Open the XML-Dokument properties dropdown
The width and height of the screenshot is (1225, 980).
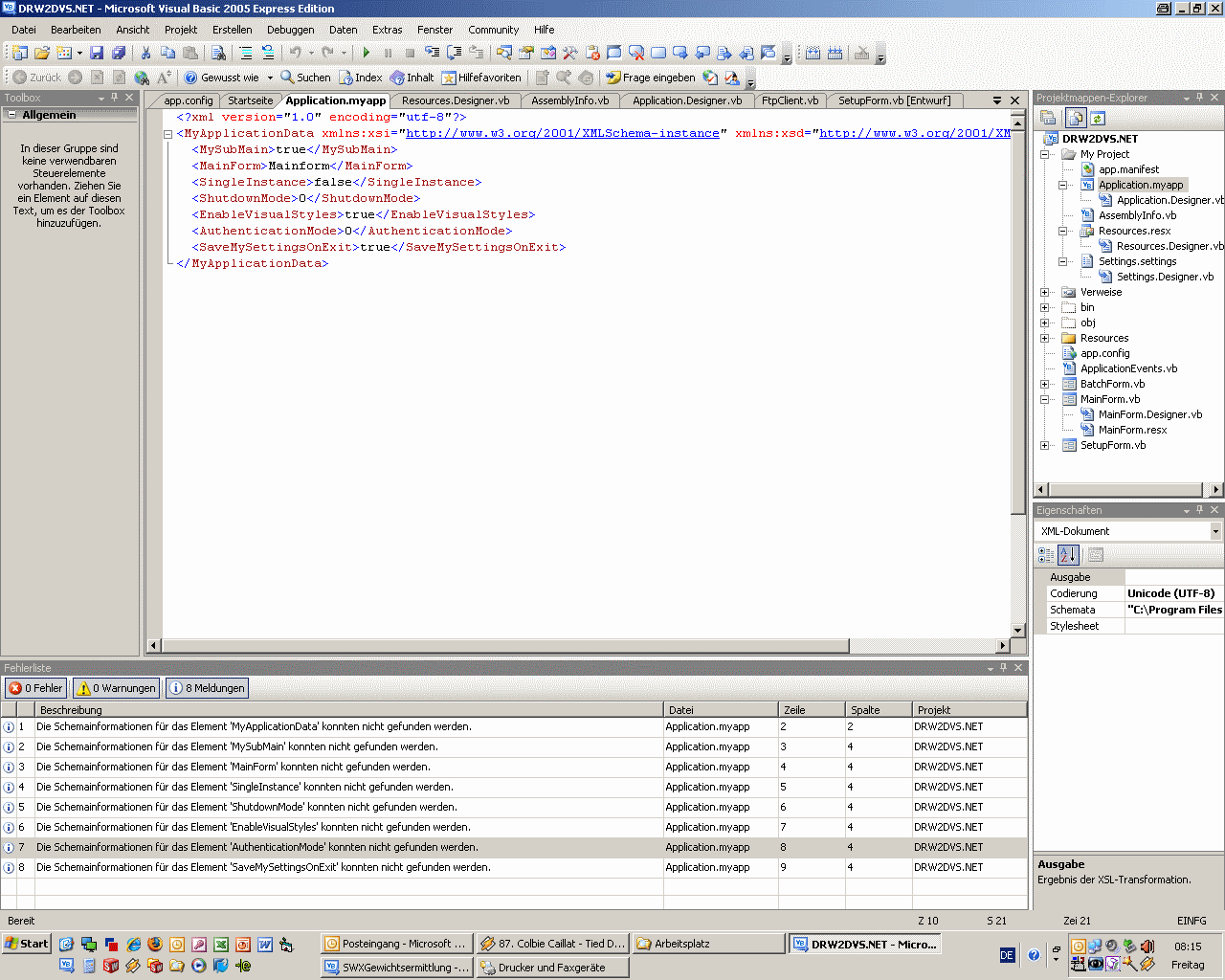tap(1215, 531)
